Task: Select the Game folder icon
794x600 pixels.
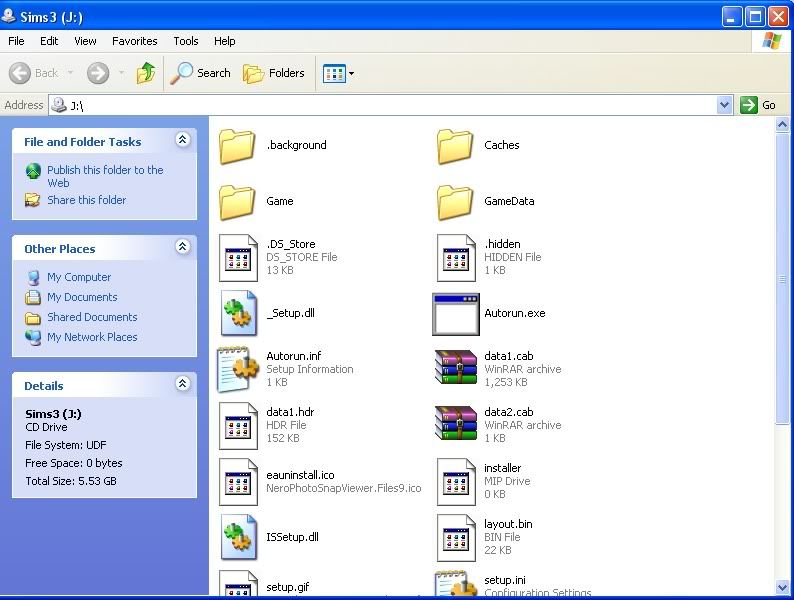Action: 237,202
